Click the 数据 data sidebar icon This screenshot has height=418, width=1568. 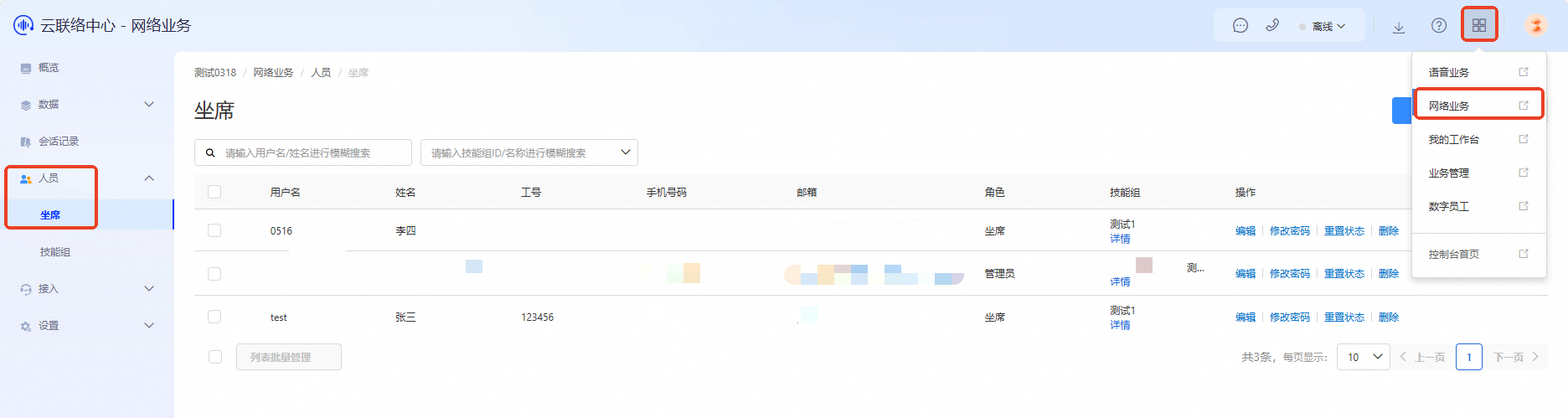[26, 105]
